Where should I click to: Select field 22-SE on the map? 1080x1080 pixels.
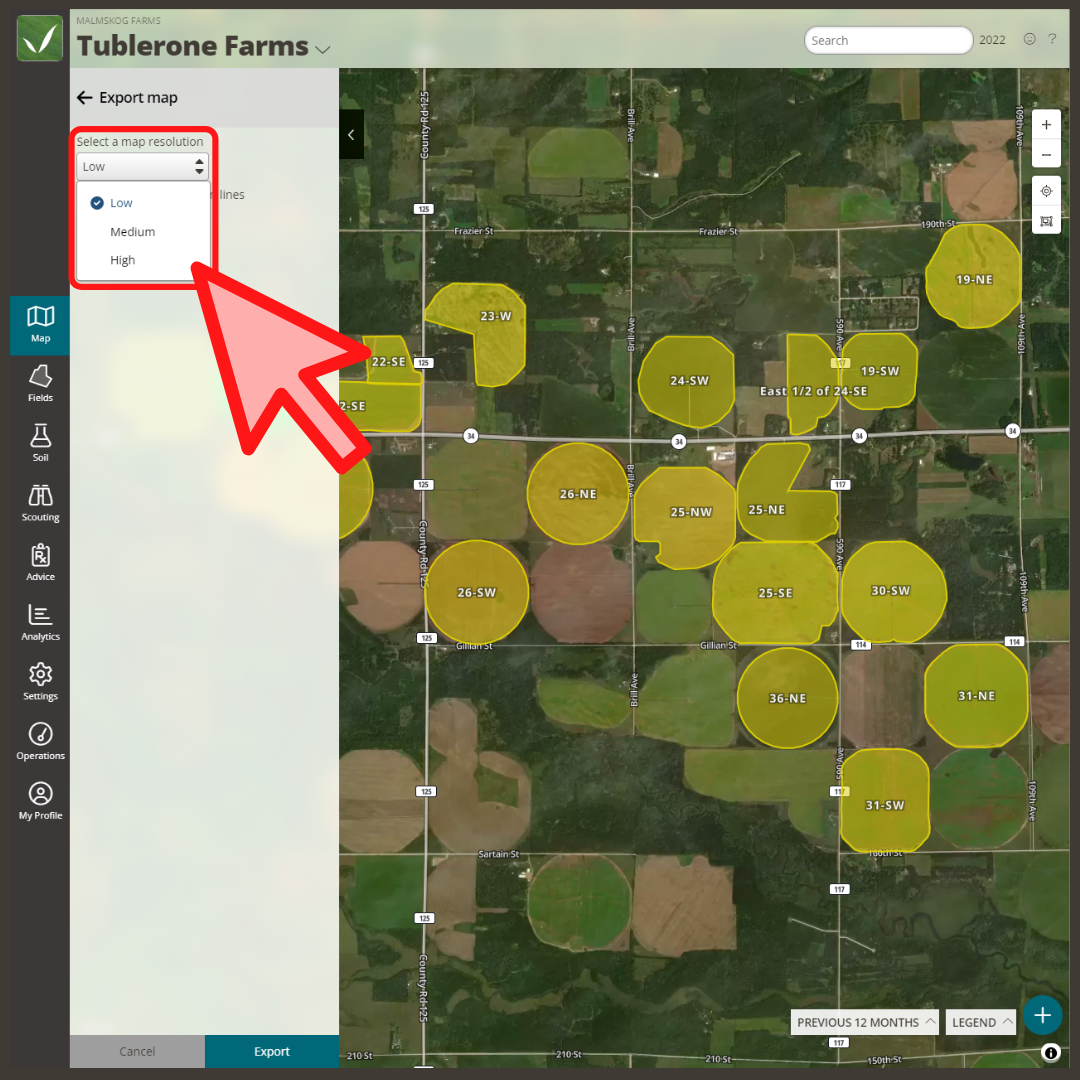388,362
